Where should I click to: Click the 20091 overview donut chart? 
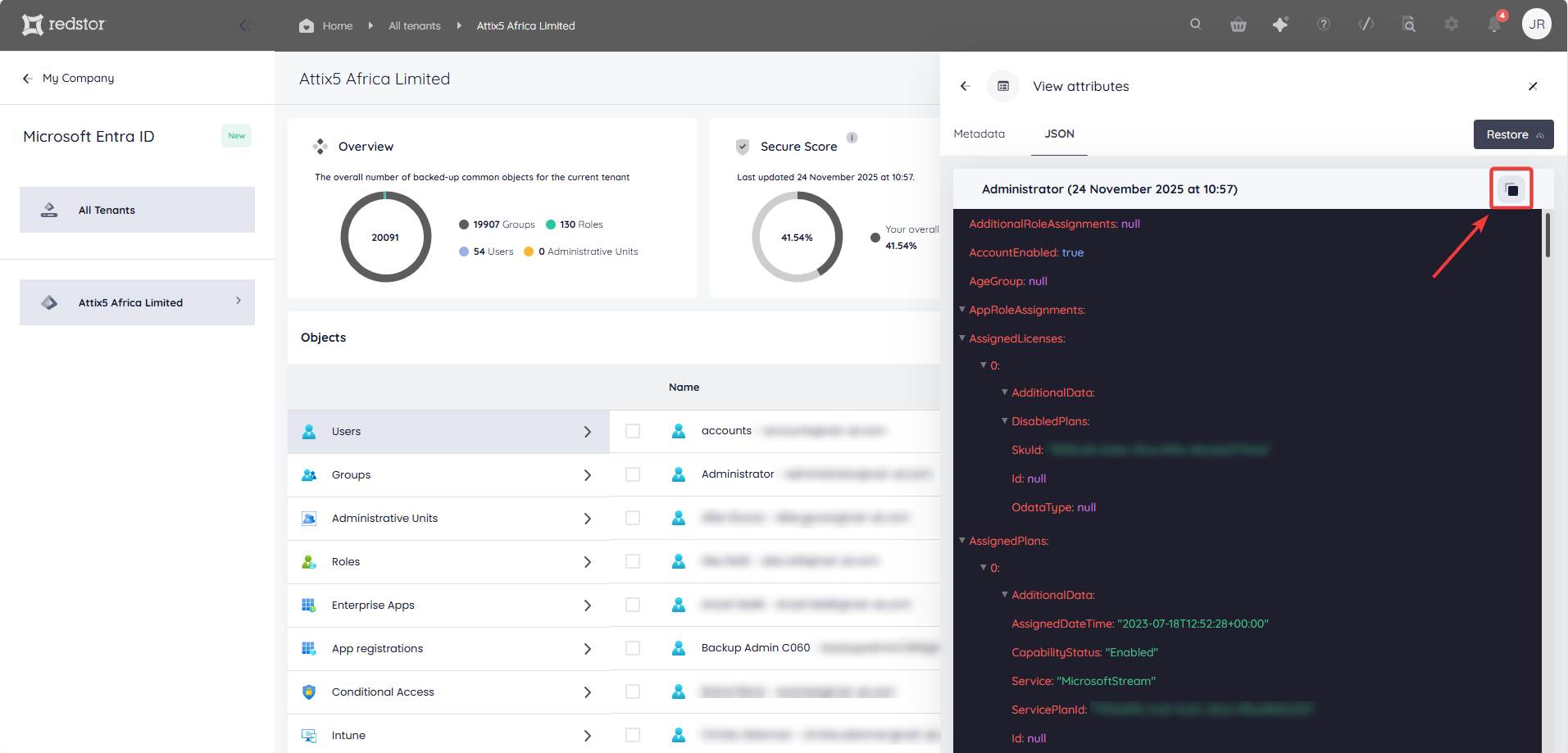point(385,237)
